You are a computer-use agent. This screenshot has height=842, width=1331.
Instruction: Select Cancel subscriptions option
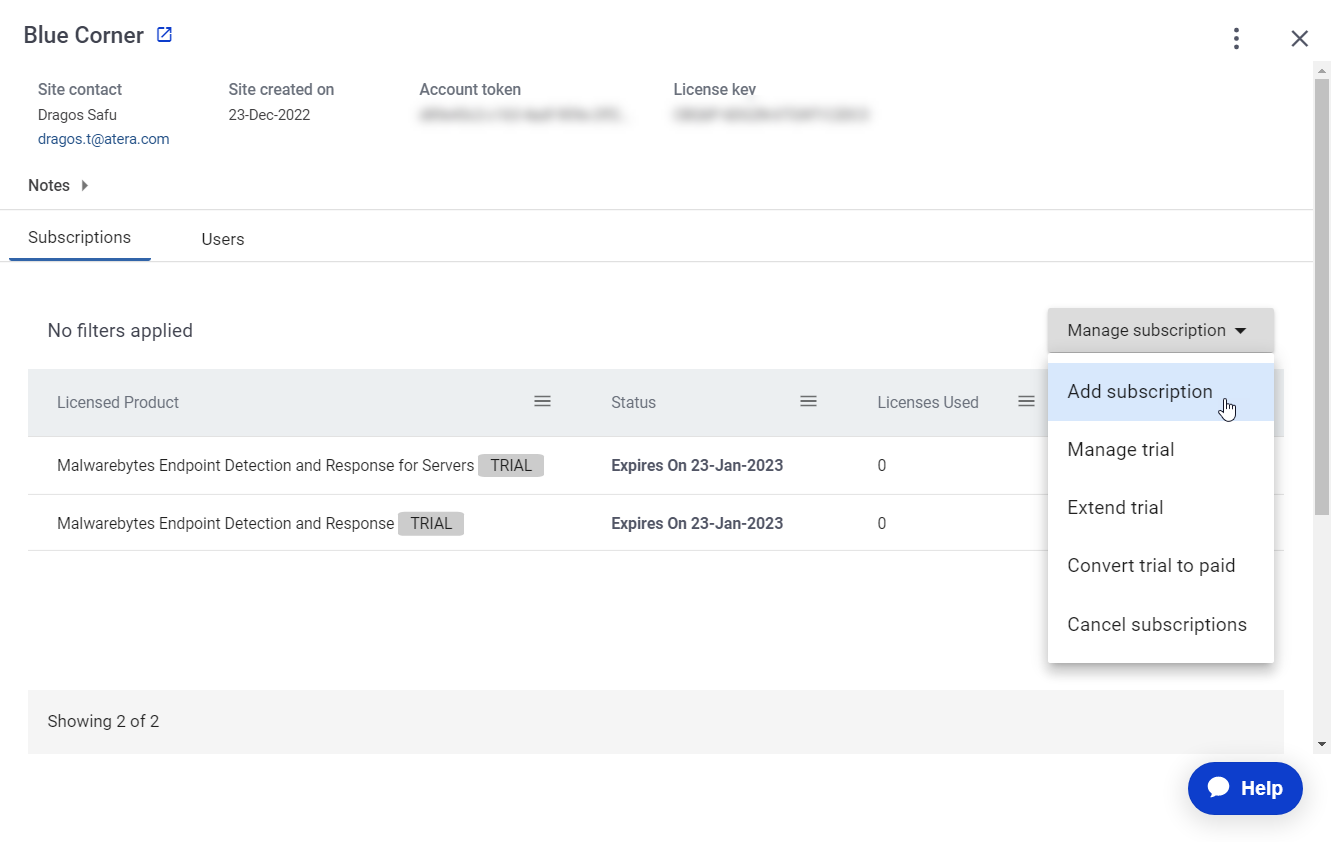coord(1161,624)
